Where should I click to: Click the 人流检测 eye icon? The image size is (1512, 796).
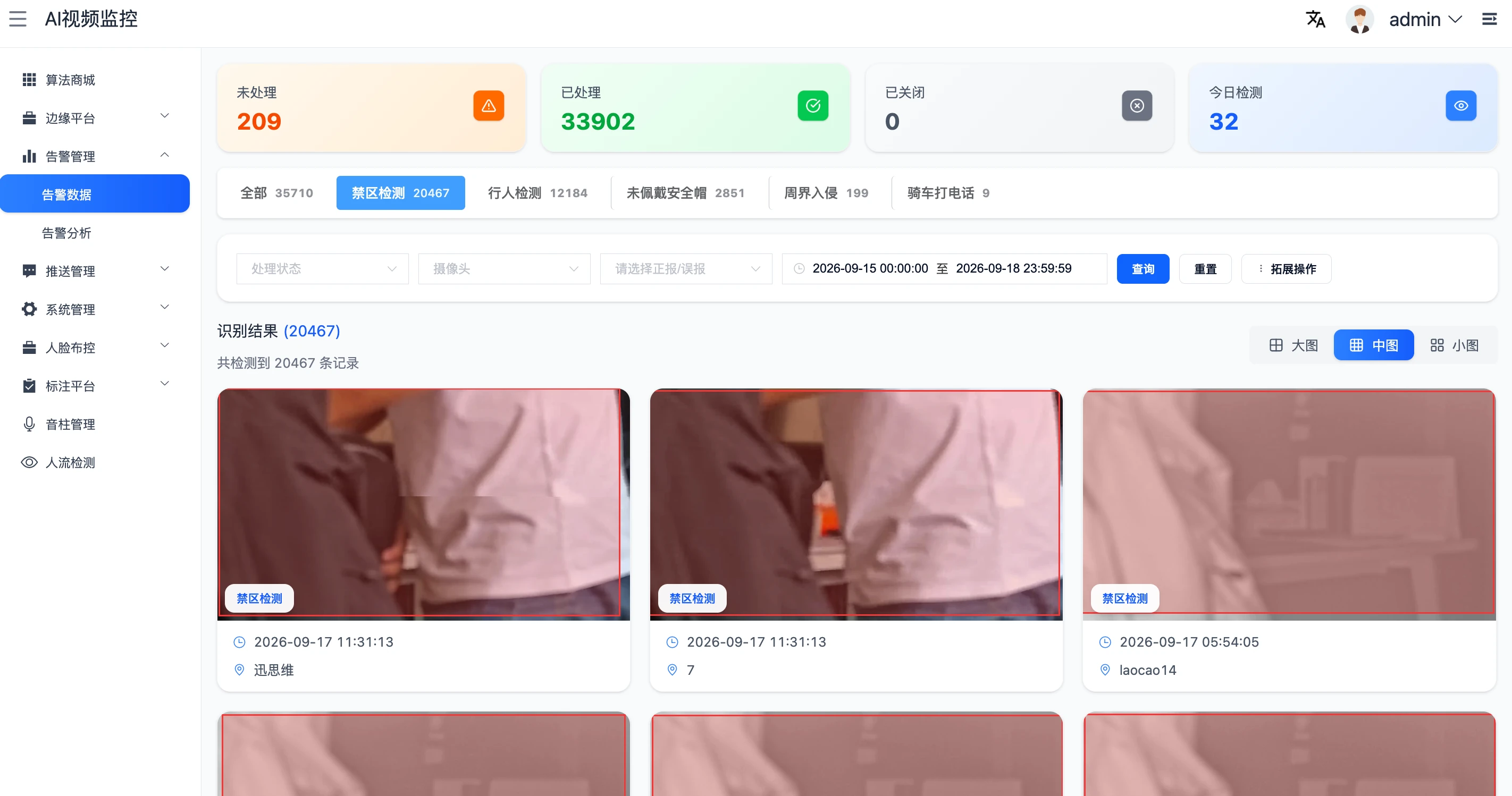[29, 462]
